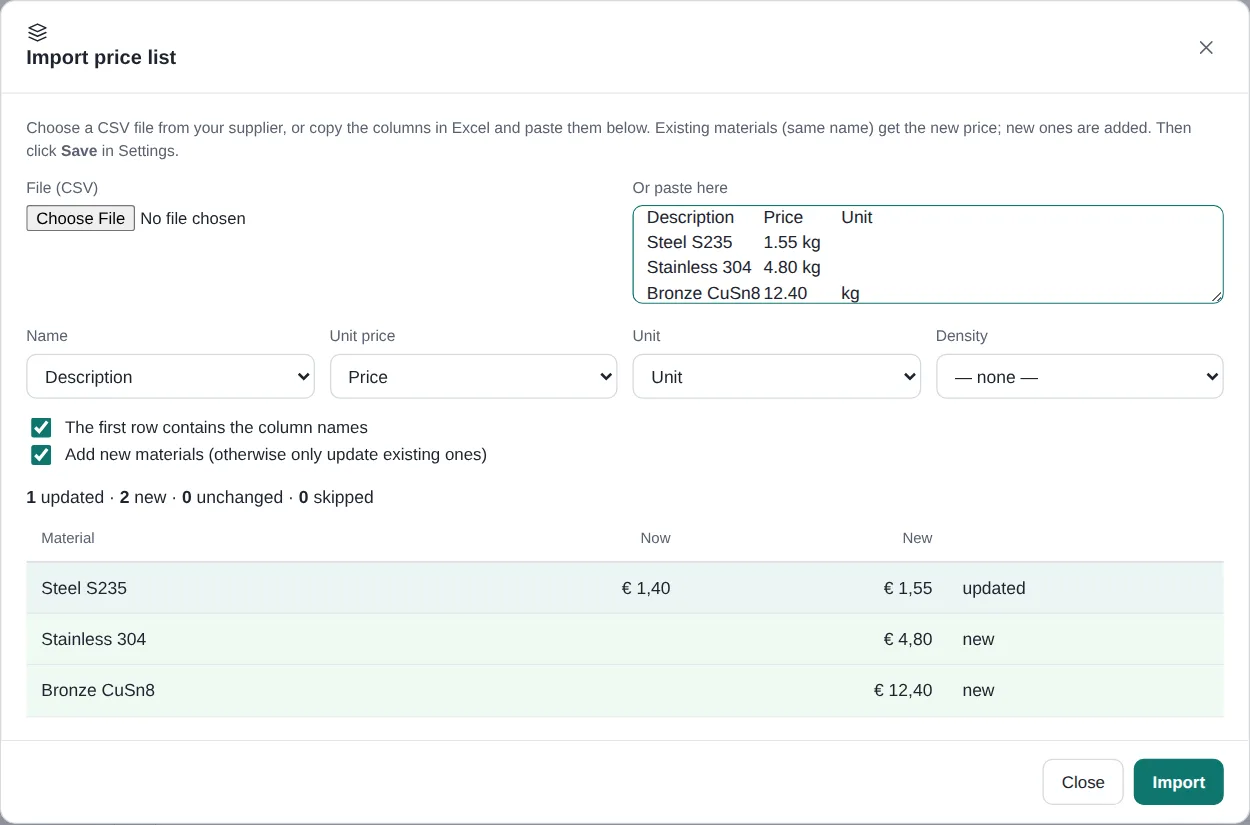Open the Name column dropdown
Screen dimensions: 1250x825
pyautogui.click(x=171, y=377)
